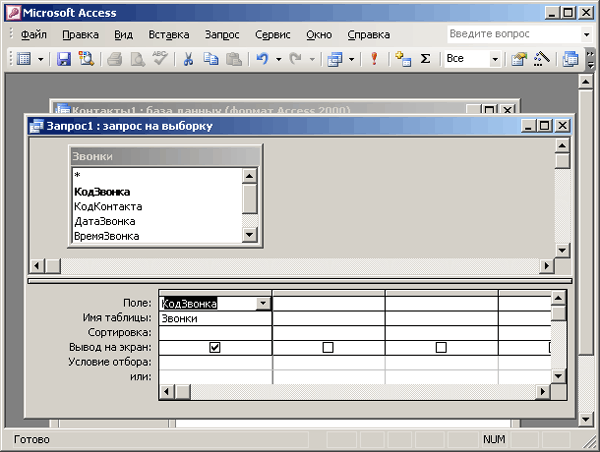Open the Вид menu
The width and height of the screenshot is (600, 452).
point(124,34)
